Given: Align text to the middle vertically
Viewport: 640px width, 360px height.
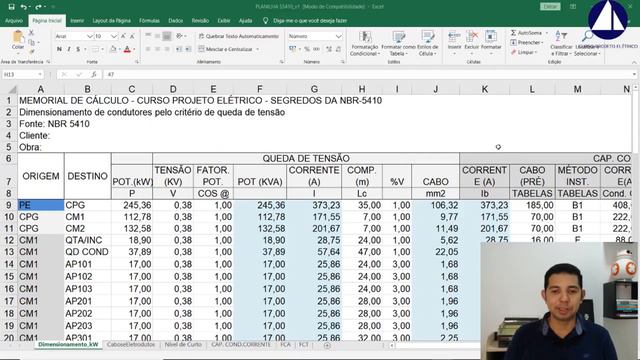Looking at the screenshot, I should point(157,36).
